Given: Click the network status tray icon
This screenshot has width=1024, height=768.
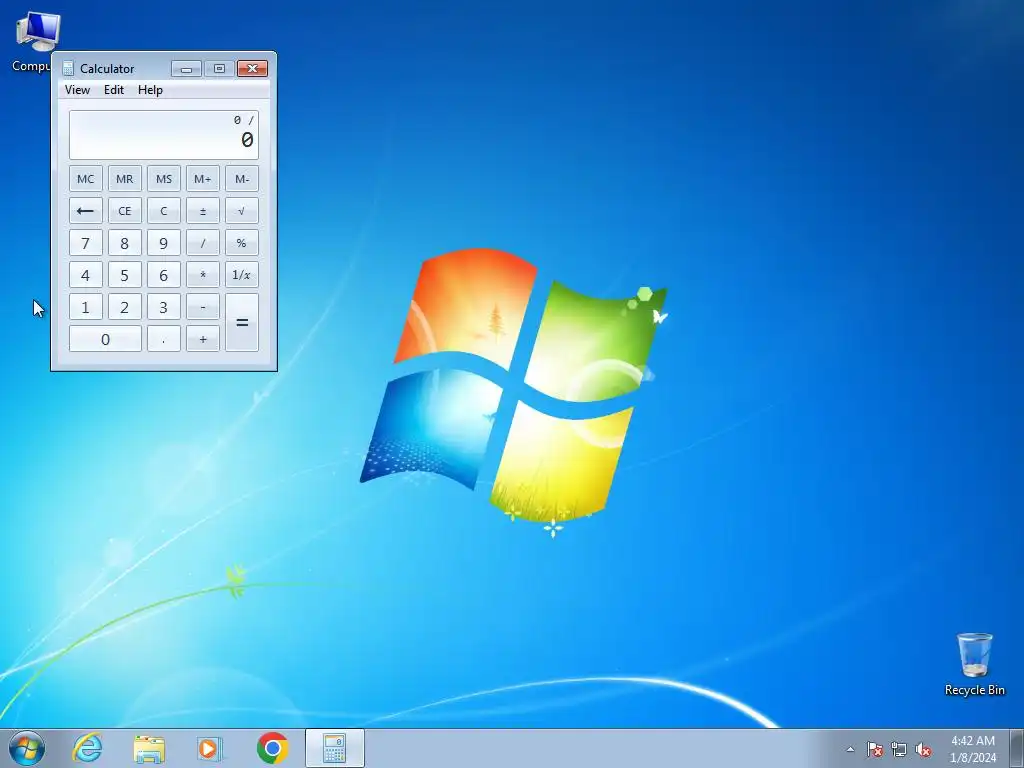Looking at the screenshot, I should pyautogui.click(x=899, y=749).
